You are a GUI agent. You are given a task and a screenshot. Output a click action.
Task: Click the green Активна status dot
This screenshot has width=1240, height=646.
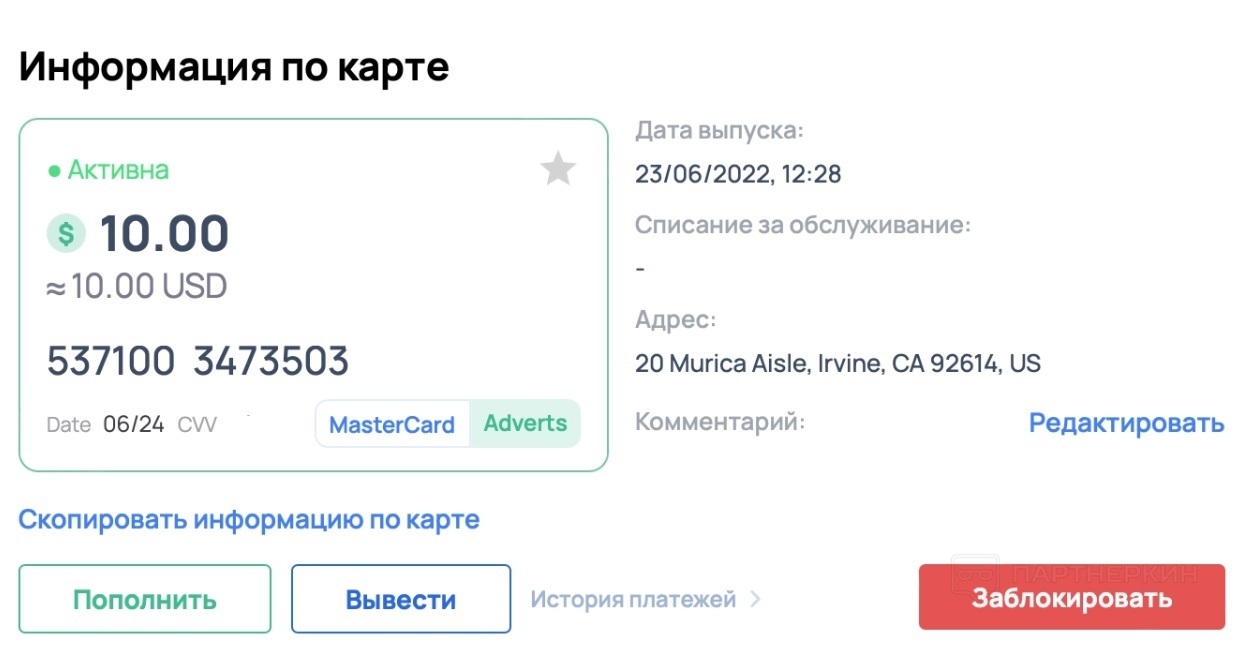point(55,171)
